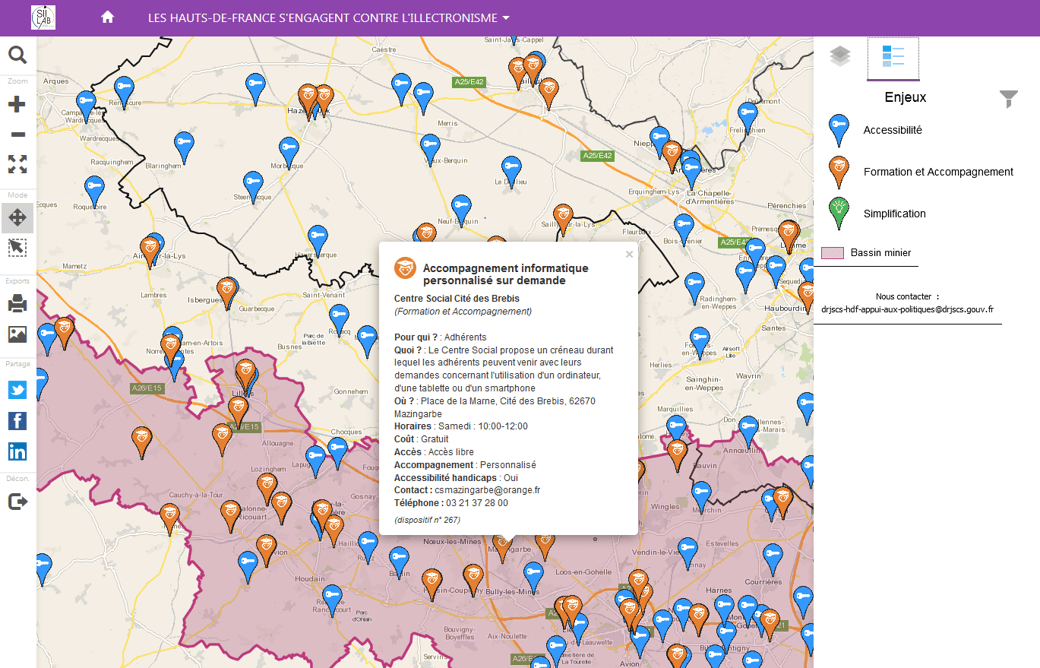Click the blue marker at Steenbecque
The height and width of the screenshot is (668, 1040).
[253, 186]
